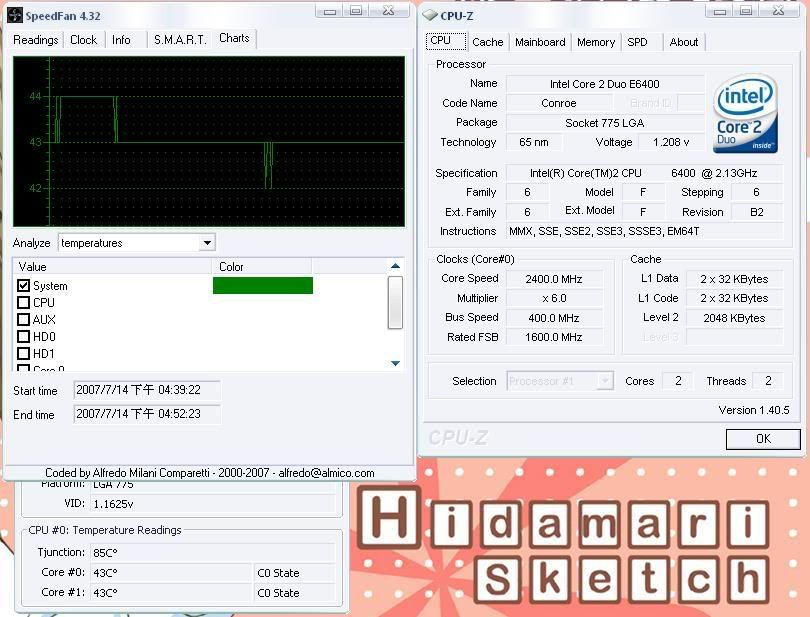Click the green System color swatch
Viewport: 810px width, 617px height.
point(263,285)
